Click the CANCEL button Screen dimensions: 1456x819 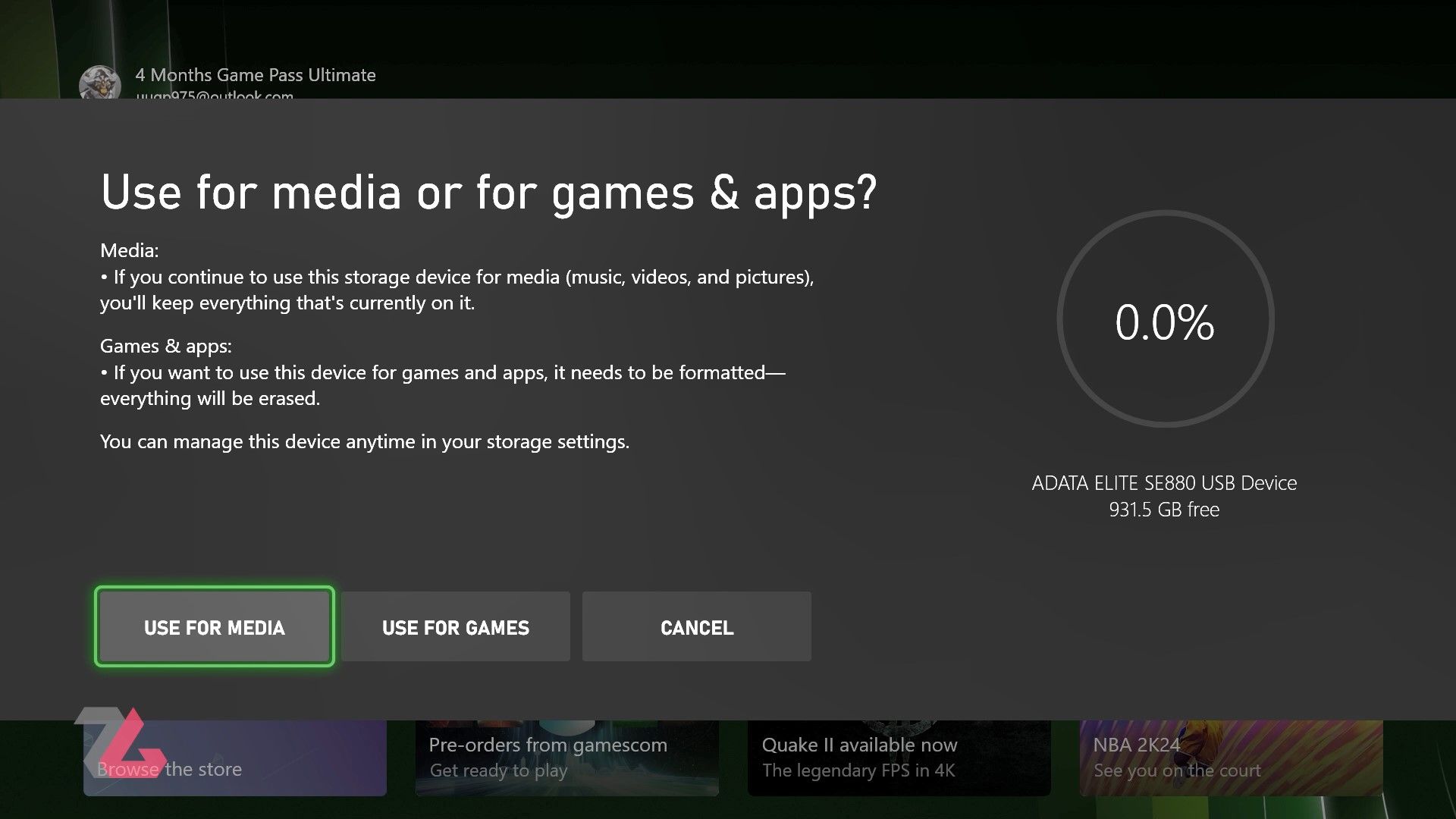tap(697, 627)
